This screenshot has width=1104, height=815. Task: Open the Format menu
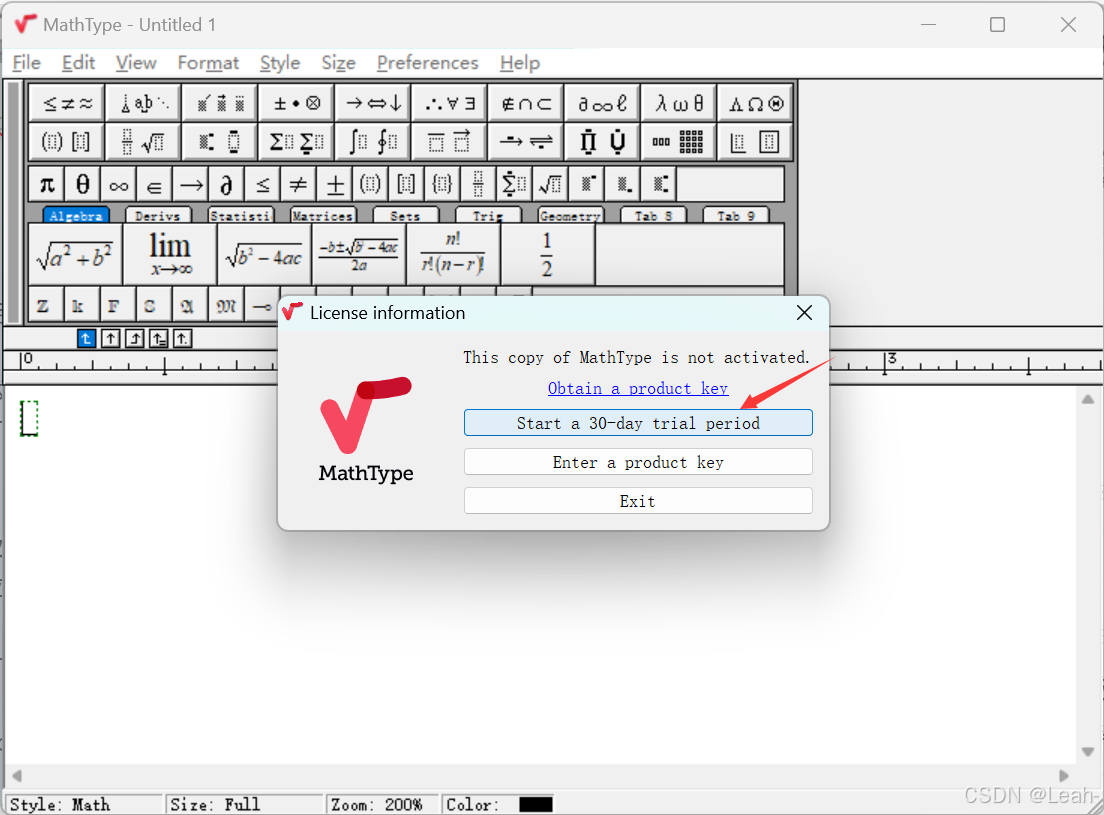point(208,63)
